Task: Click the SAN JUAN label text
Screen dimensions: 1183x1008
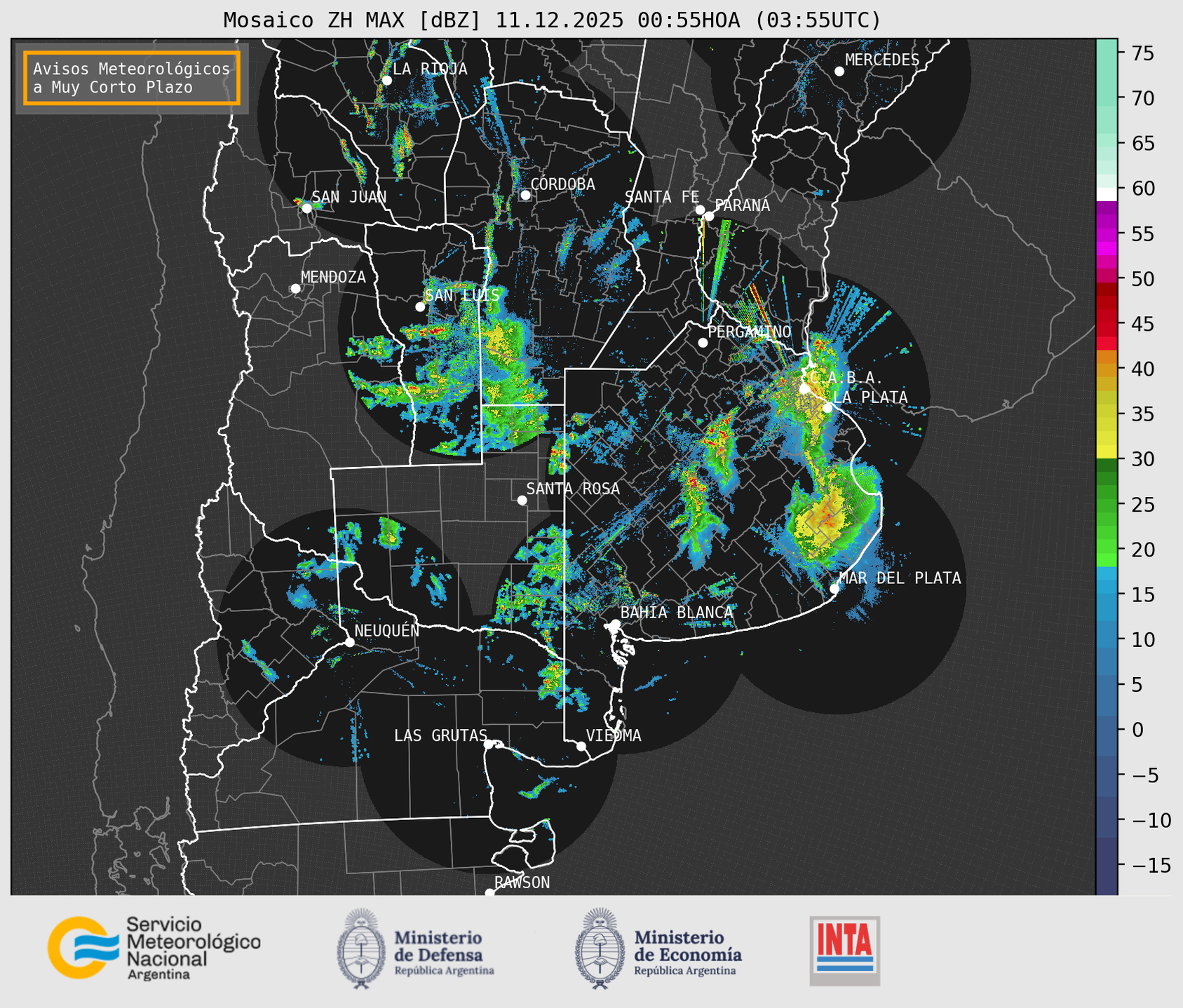Action: coord(349,197)
